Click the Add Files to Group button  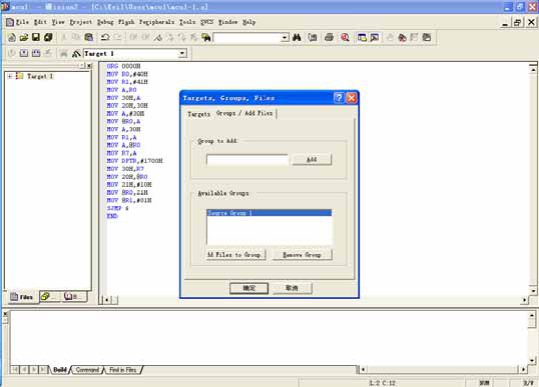[x=236, y=255]
